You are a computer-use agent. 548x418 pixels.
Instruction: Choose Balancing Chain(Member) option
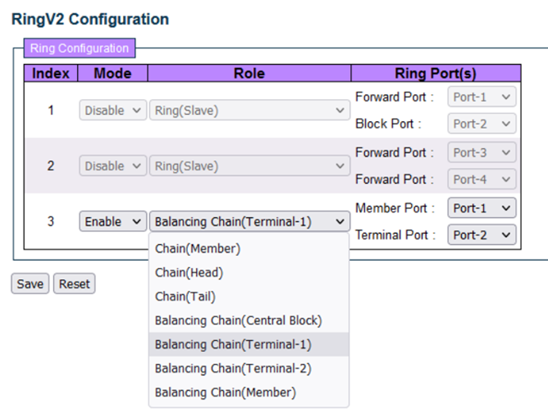pyautogui.click(x=248, y=392)
